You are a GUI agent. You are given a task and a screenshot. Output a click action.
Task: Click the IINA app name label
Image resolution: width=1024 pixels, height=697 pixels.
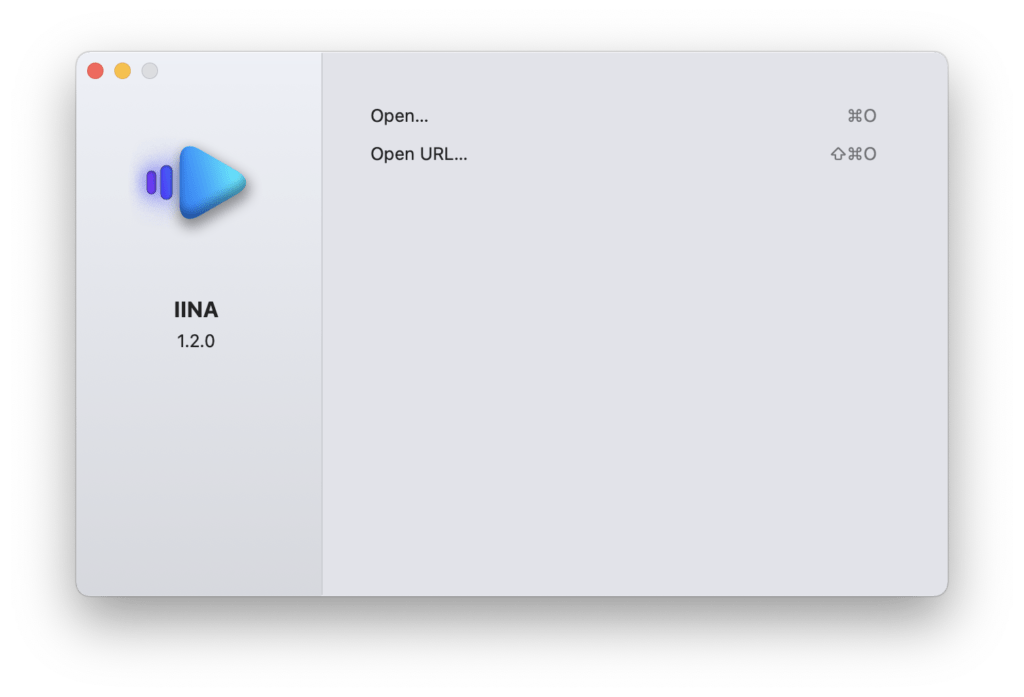pyautogui.click(x=196, y=310)
